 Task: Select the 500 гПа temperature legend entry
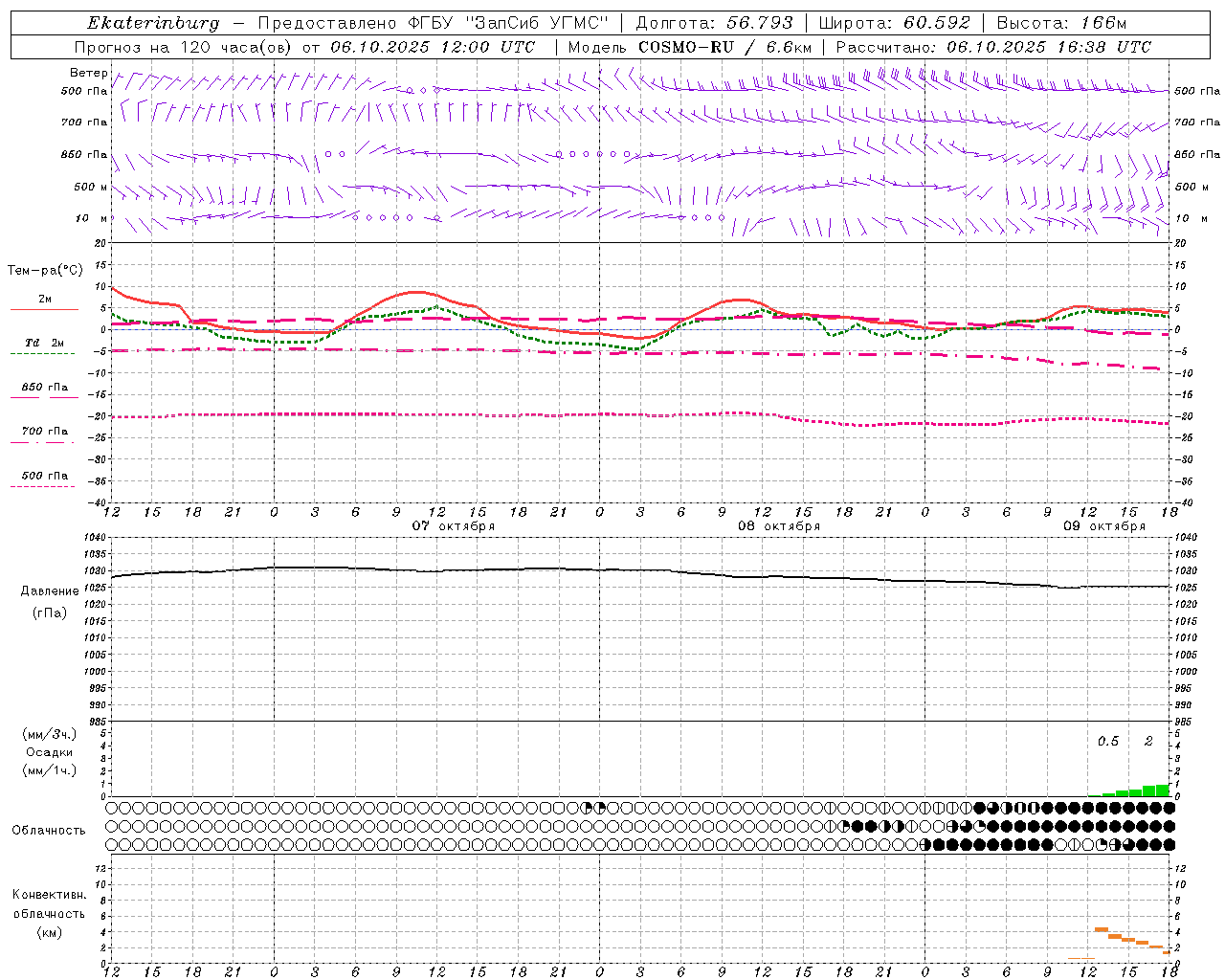(45, 476)
